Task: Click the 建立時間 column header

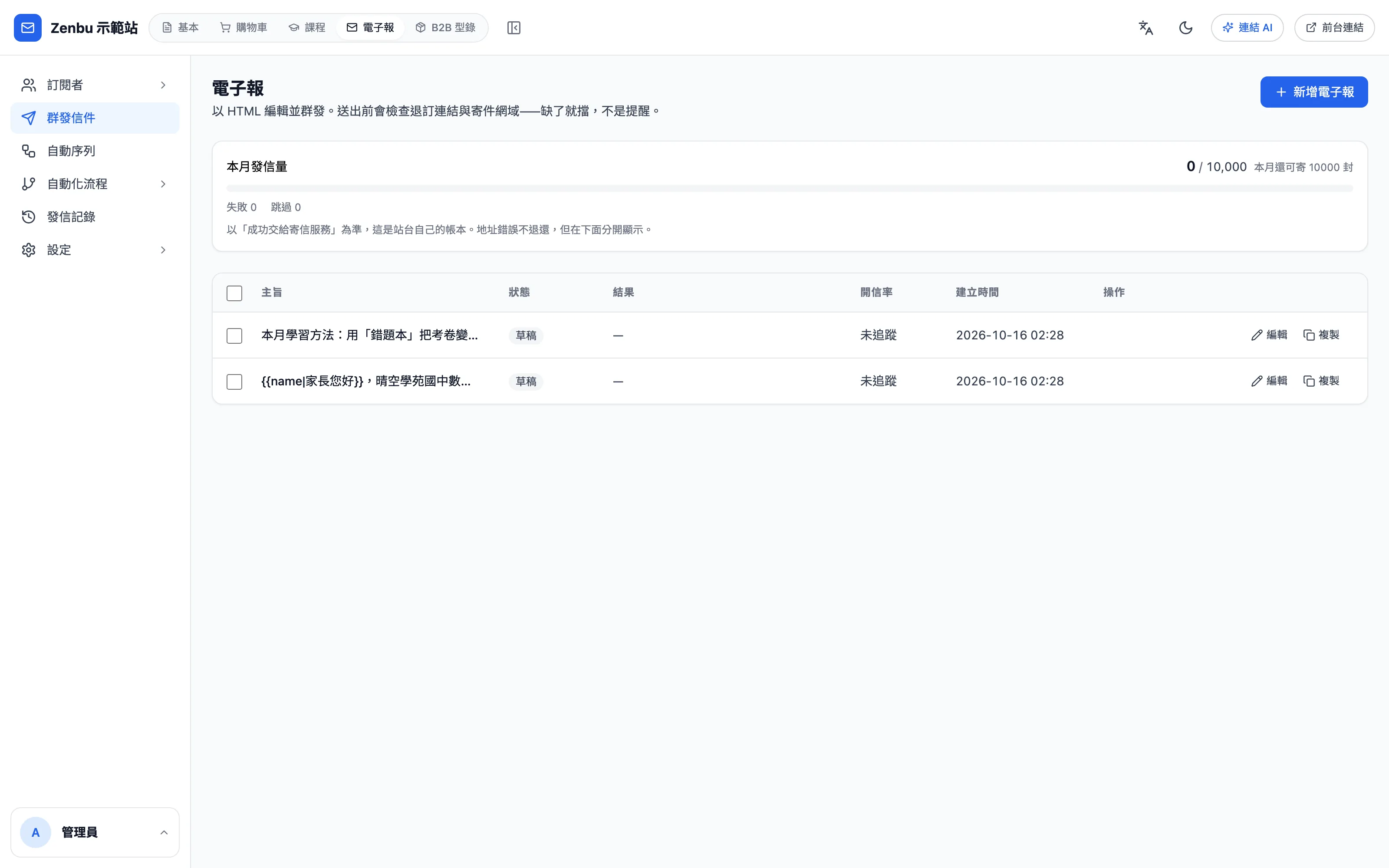Action: click(x=977, y=292)
